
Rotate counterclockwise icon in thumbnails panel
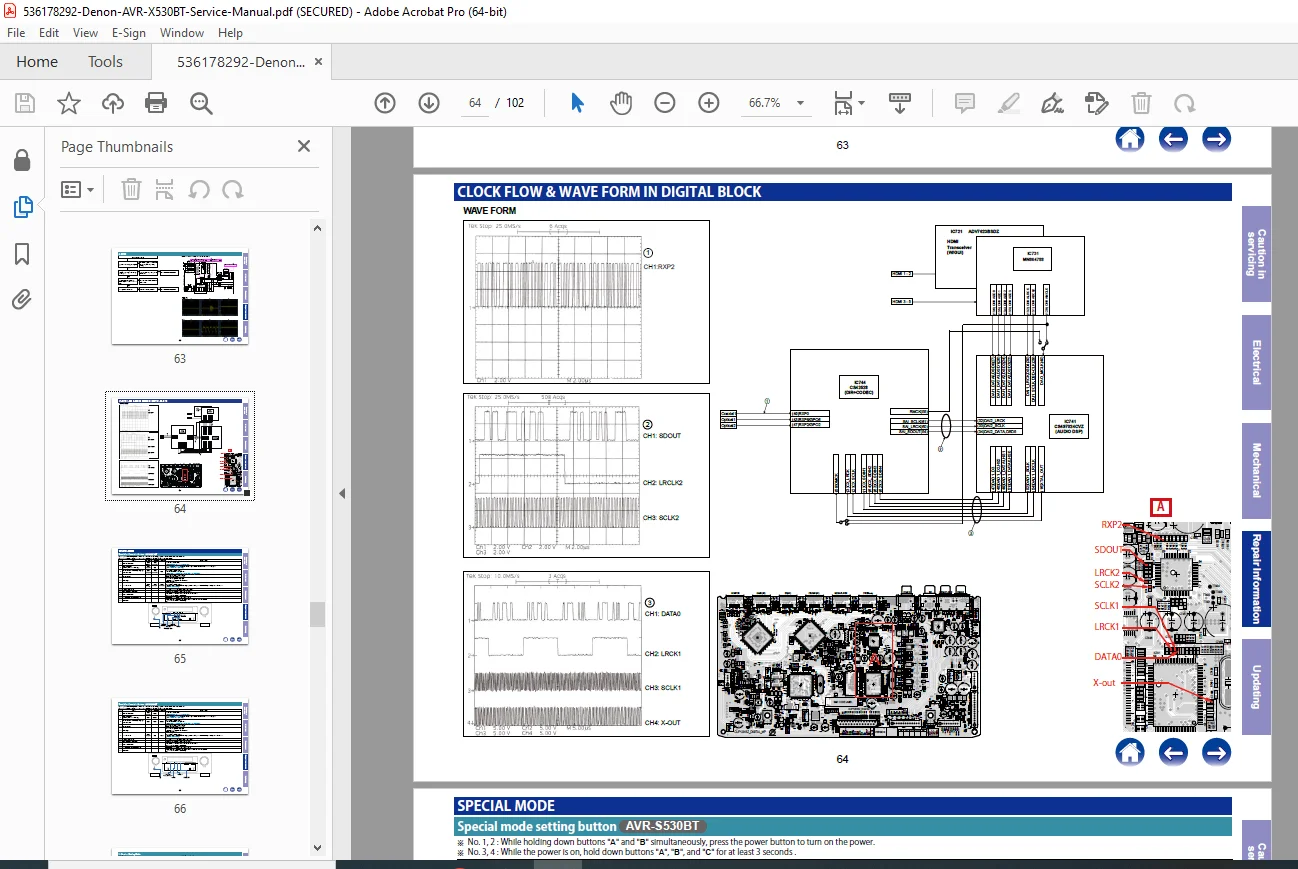[199, 189]
